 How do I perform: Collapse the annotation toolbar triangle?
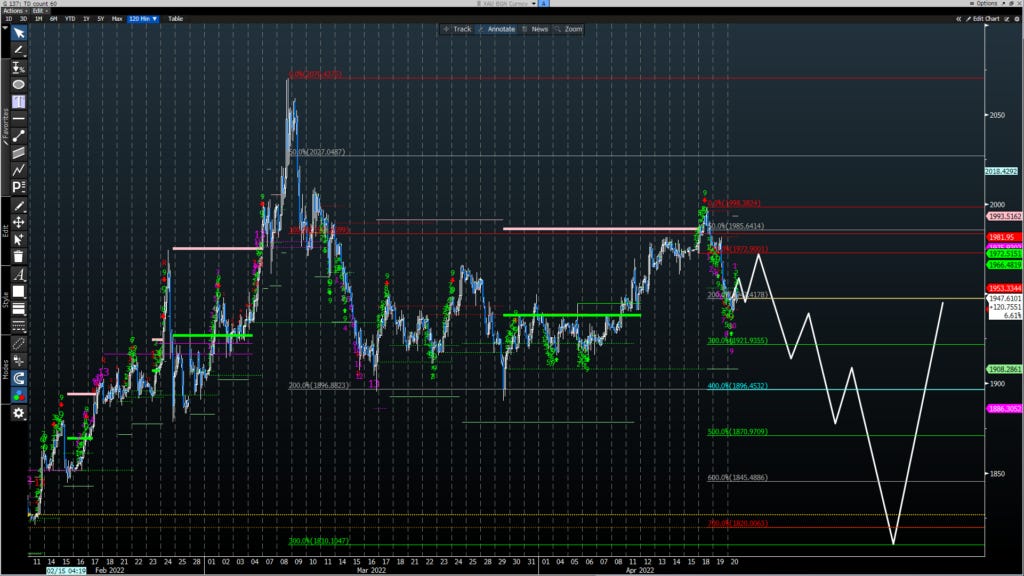click(x=5, y=28)
